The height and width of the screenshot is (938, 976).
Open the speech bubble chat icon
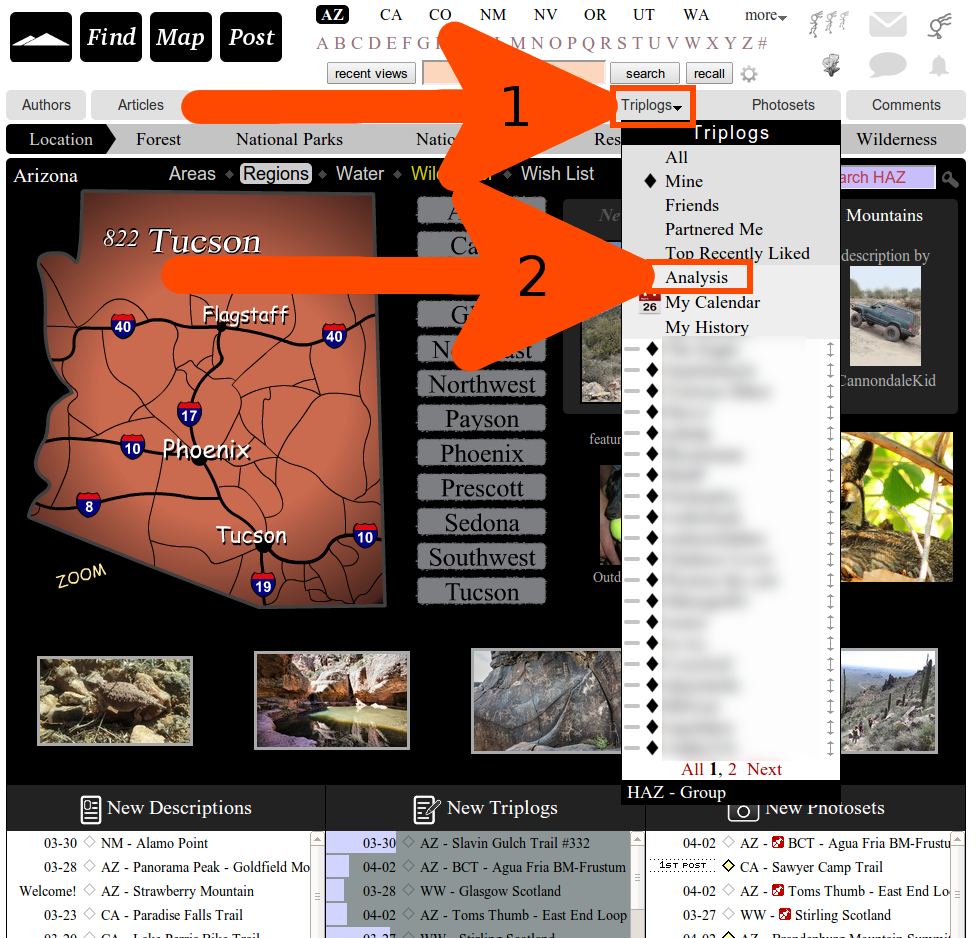(887, 66)
